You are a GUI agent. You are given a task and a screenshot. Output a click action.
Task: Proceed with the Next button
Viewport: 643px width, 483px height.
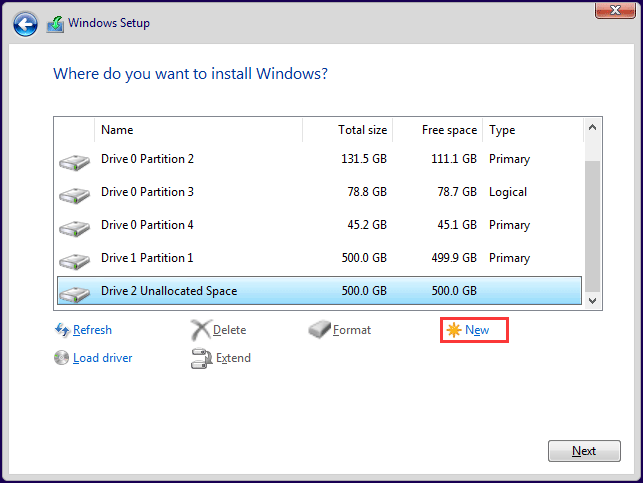tap(584, 451)
